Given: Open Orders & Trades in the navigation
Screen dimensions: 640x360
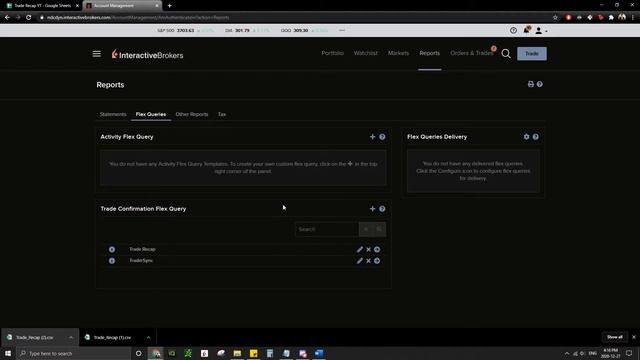Looking at the screenshot, I should (x=472, y=53).
